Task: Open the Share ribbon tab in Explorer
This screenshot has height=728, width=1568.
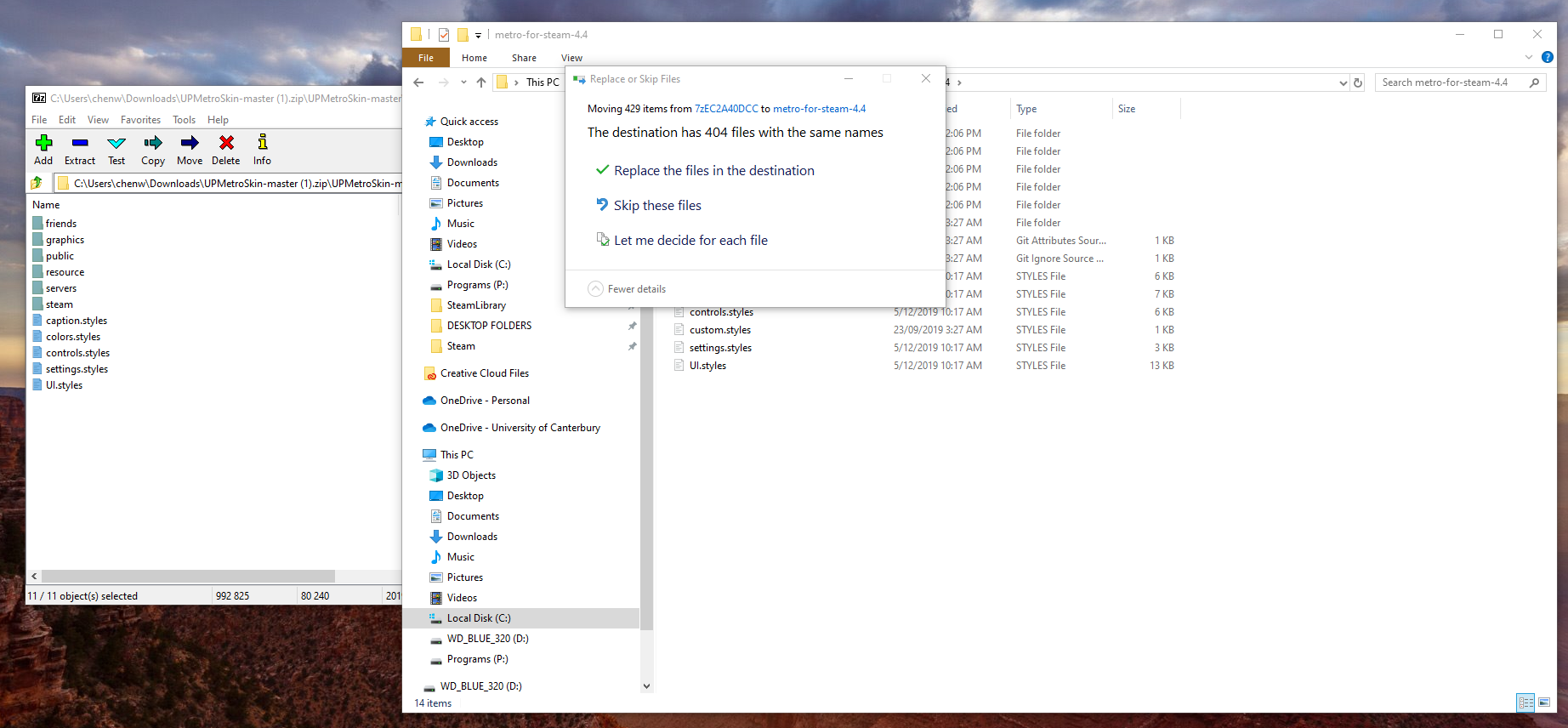Action: 524,58
